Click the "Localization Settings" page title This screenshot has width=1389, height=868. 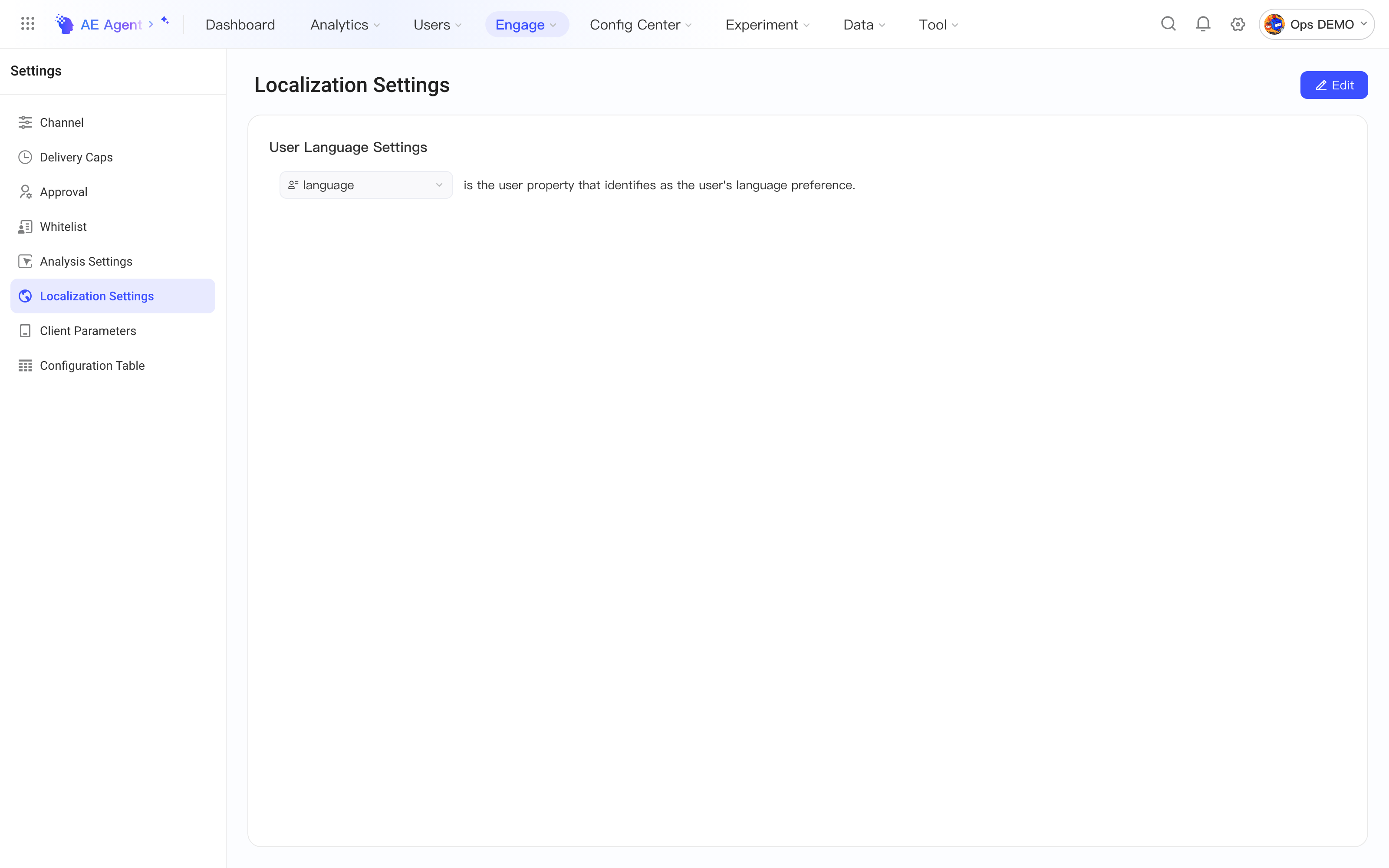(x=352, y=85)
